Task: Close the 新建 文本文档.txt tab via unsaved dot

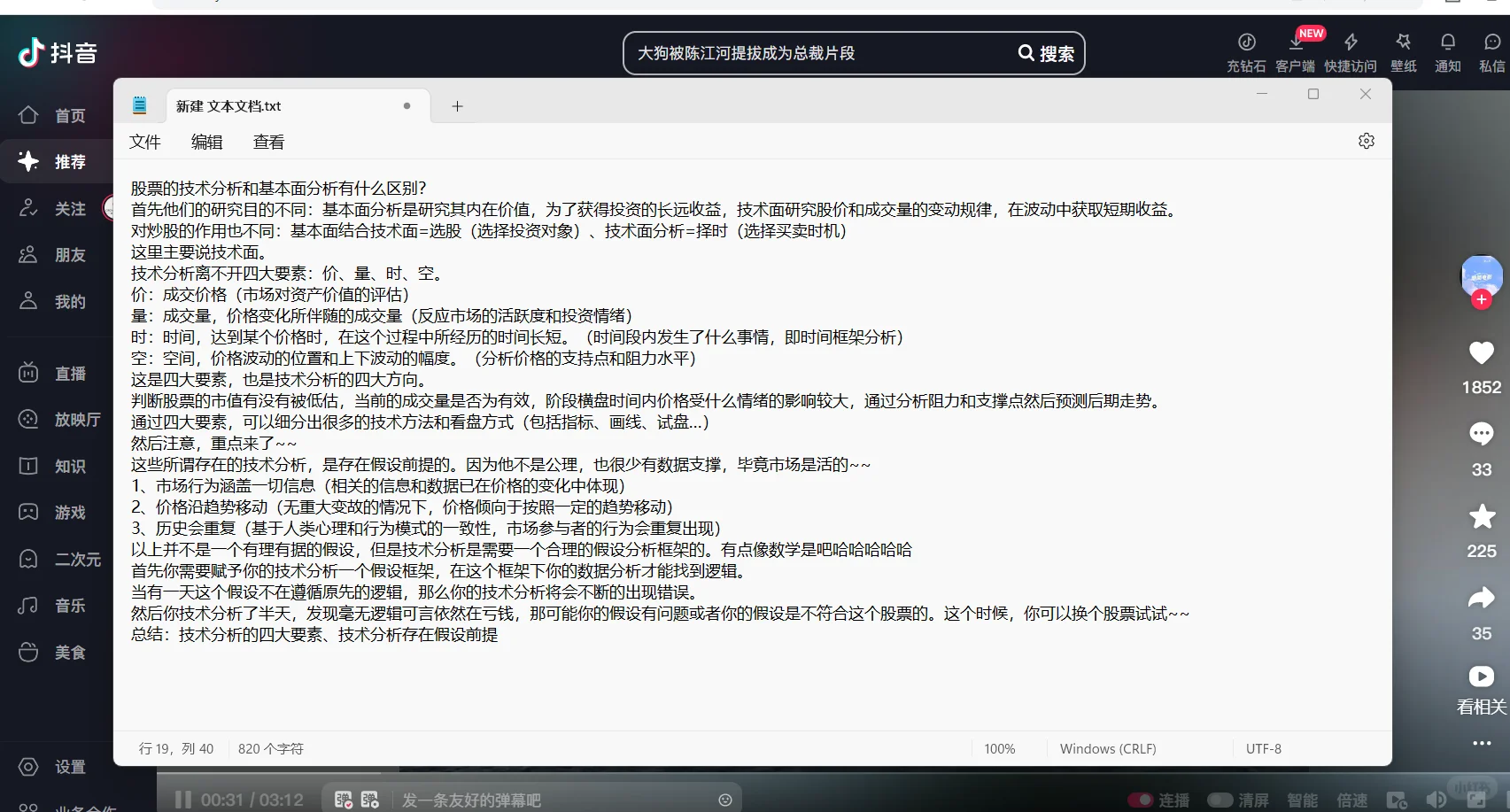Action: [407, 106]
